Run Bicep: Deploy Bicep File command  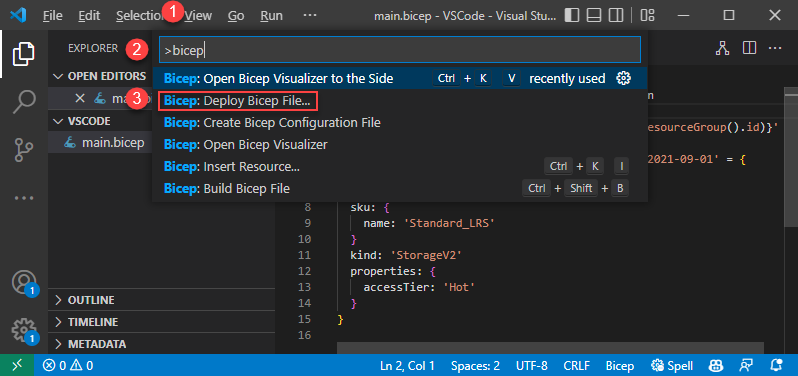pyautogui.click(x=400, y=101)
